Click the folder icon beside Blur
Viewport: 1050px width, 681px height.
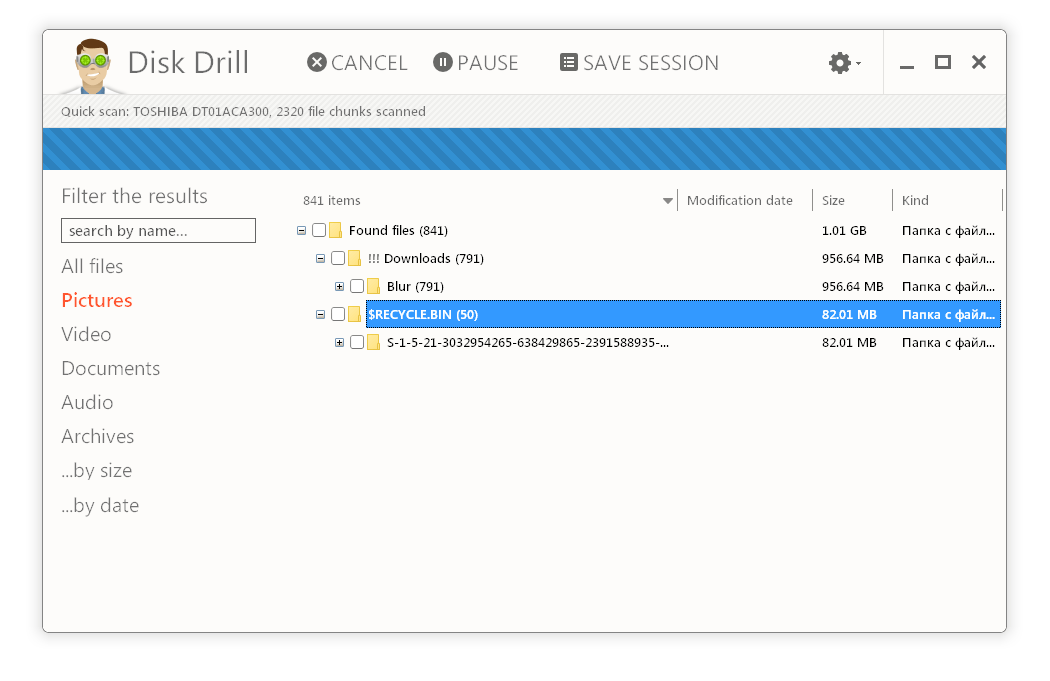coord(374,287)
